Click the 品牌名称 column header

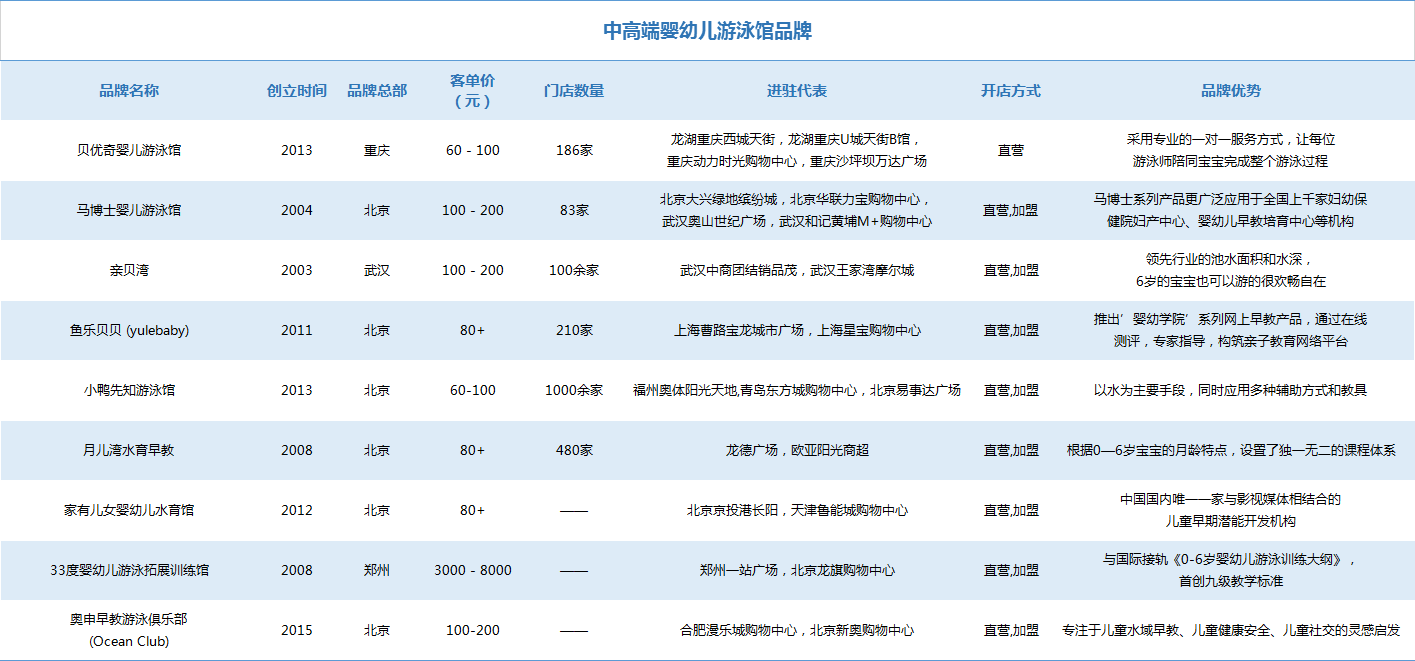point(129,91)
